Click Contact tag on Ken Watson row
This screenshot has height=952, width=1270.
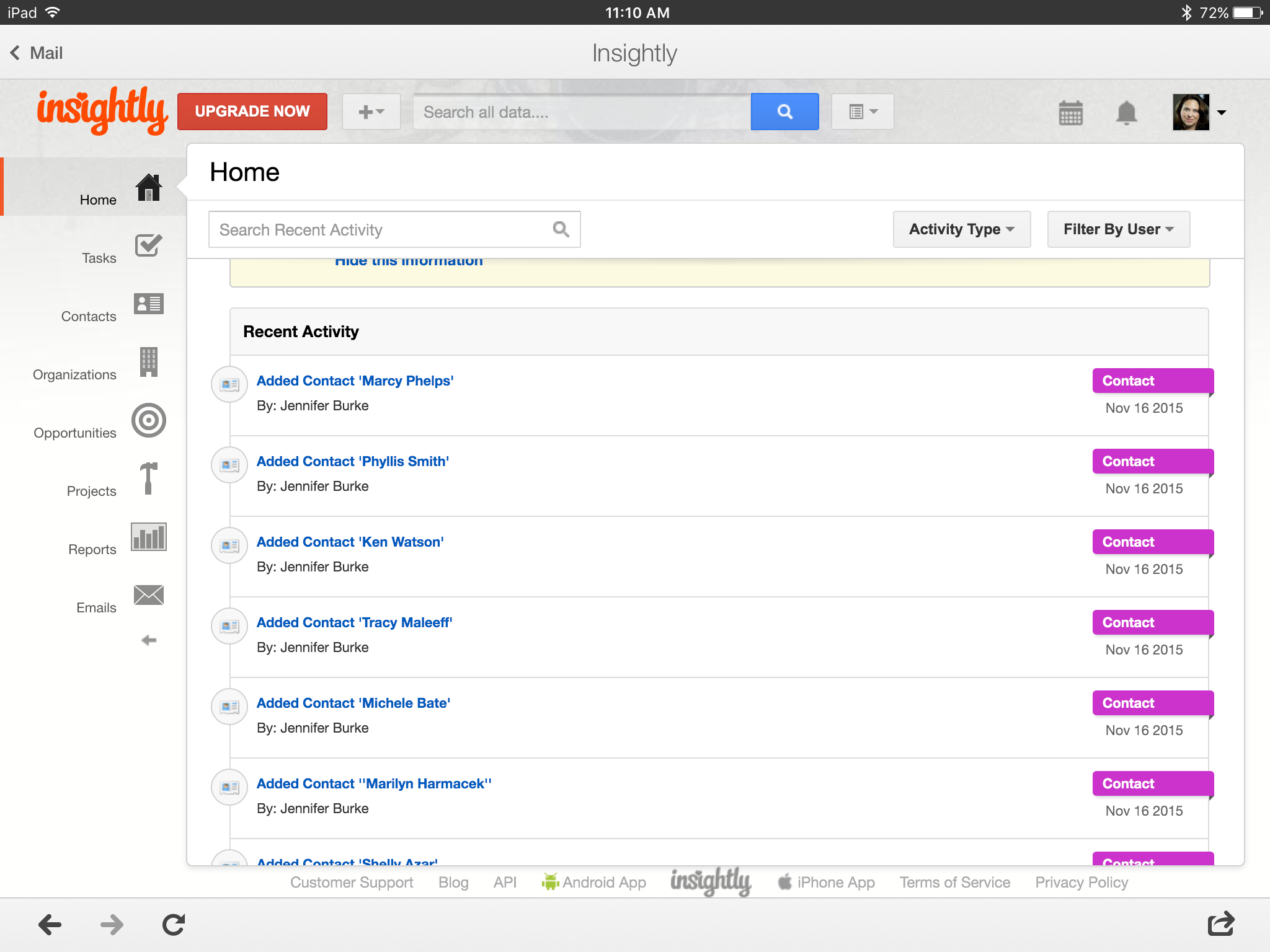tap(1153, 542)
